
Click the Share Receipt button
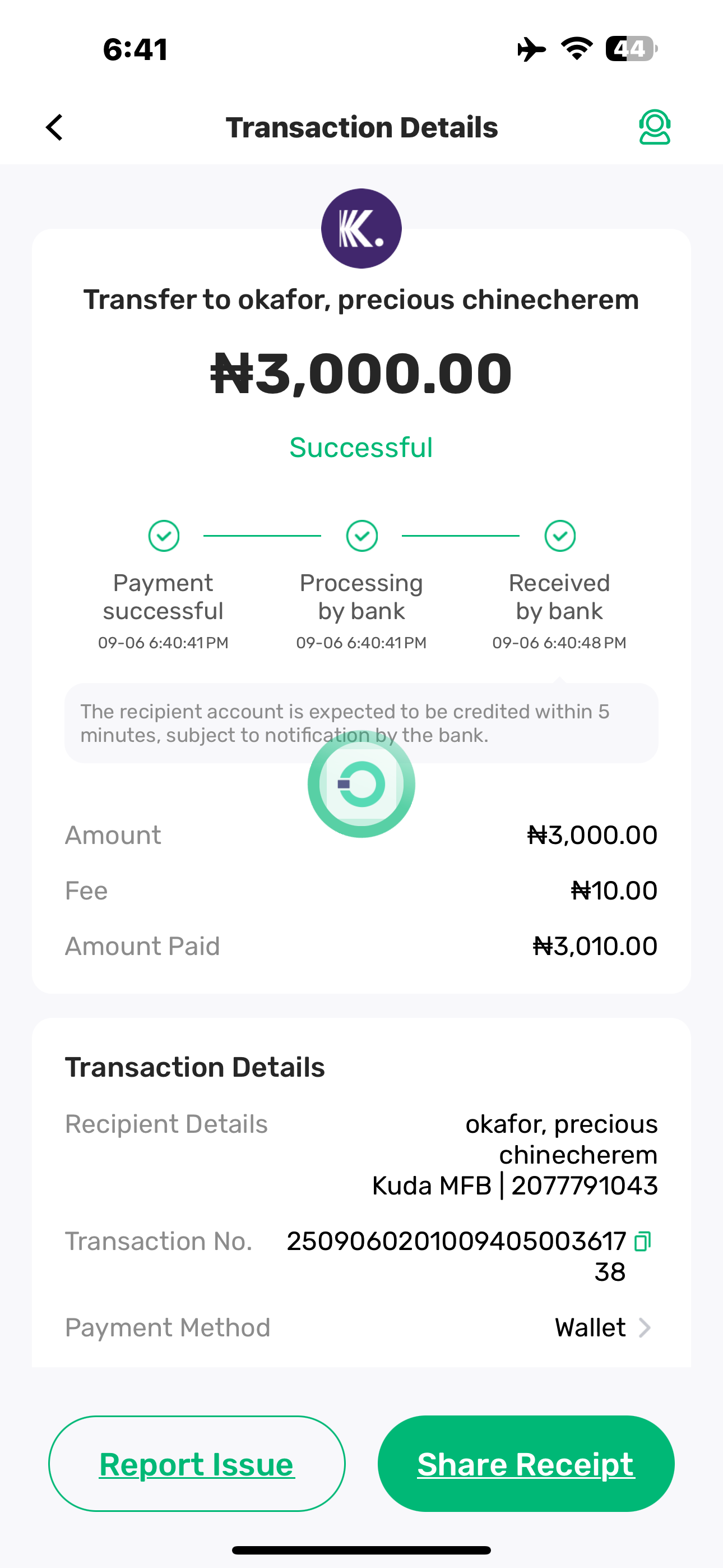[526, 1463]
